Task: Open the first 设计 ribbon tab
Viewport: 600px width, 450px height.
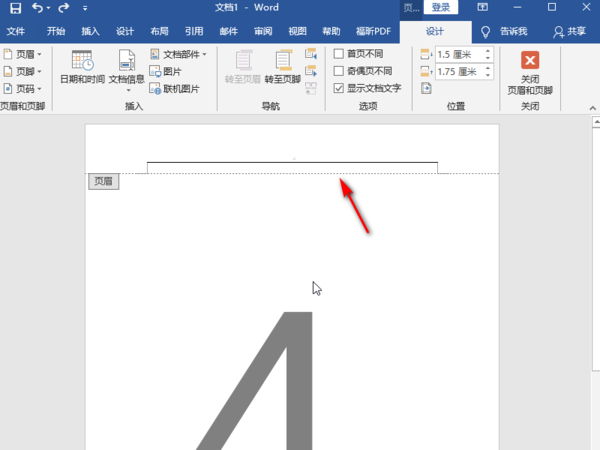Action: pos(125,31)
